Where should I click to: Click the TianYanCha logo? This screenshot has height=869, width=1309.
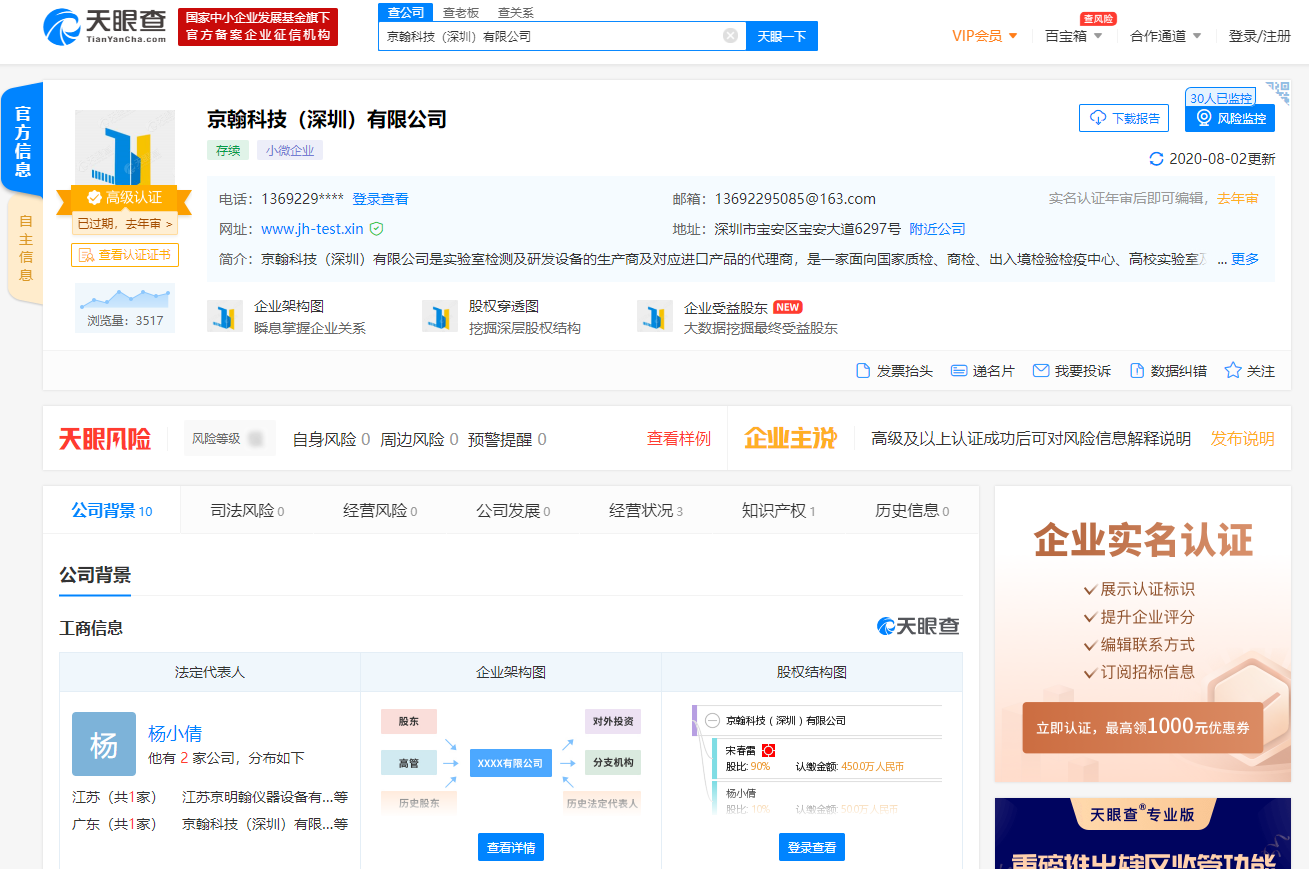click(x=105, y=27)
